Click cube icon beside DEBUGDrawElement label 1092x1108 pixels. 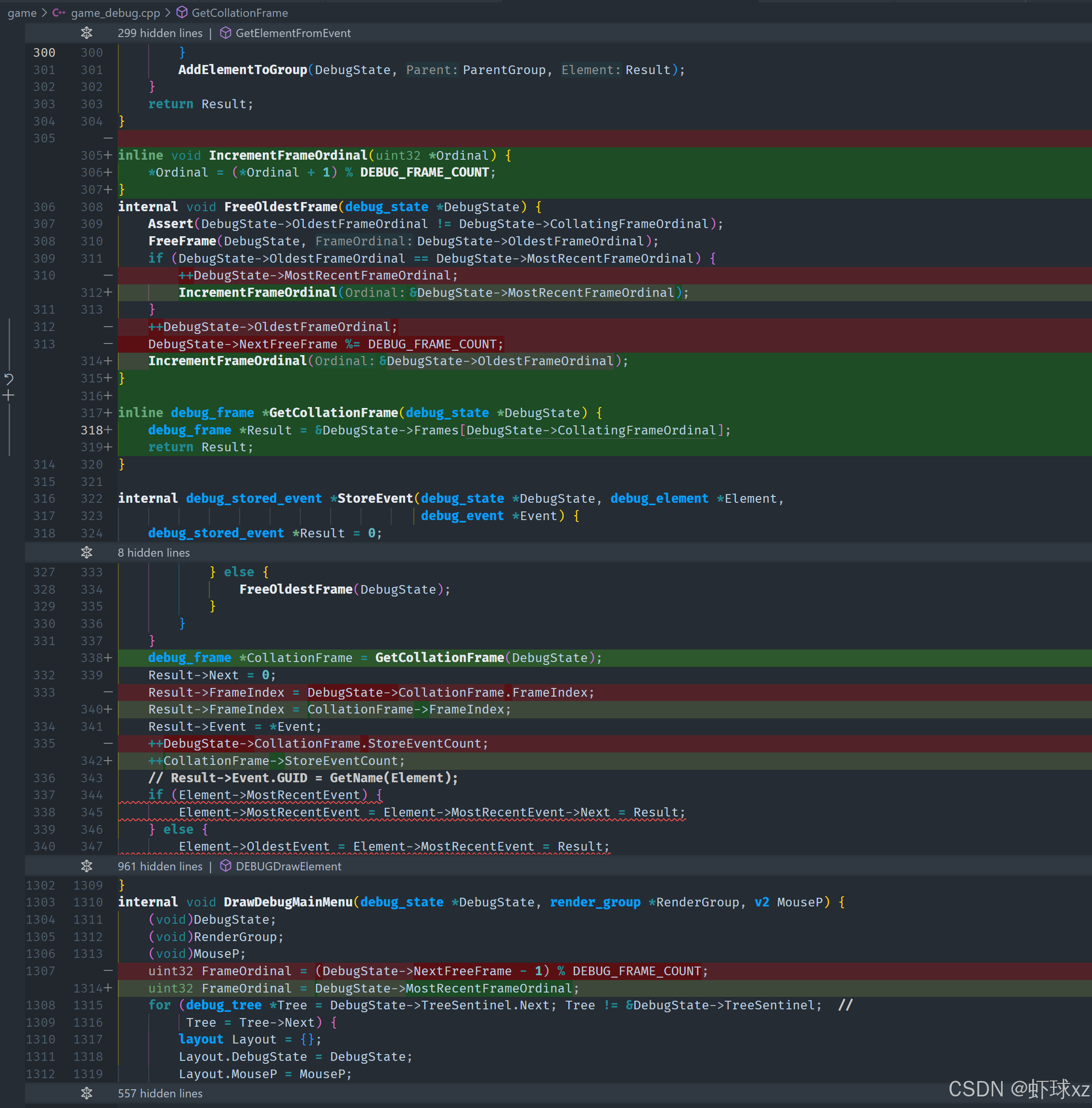pos(226,866)
